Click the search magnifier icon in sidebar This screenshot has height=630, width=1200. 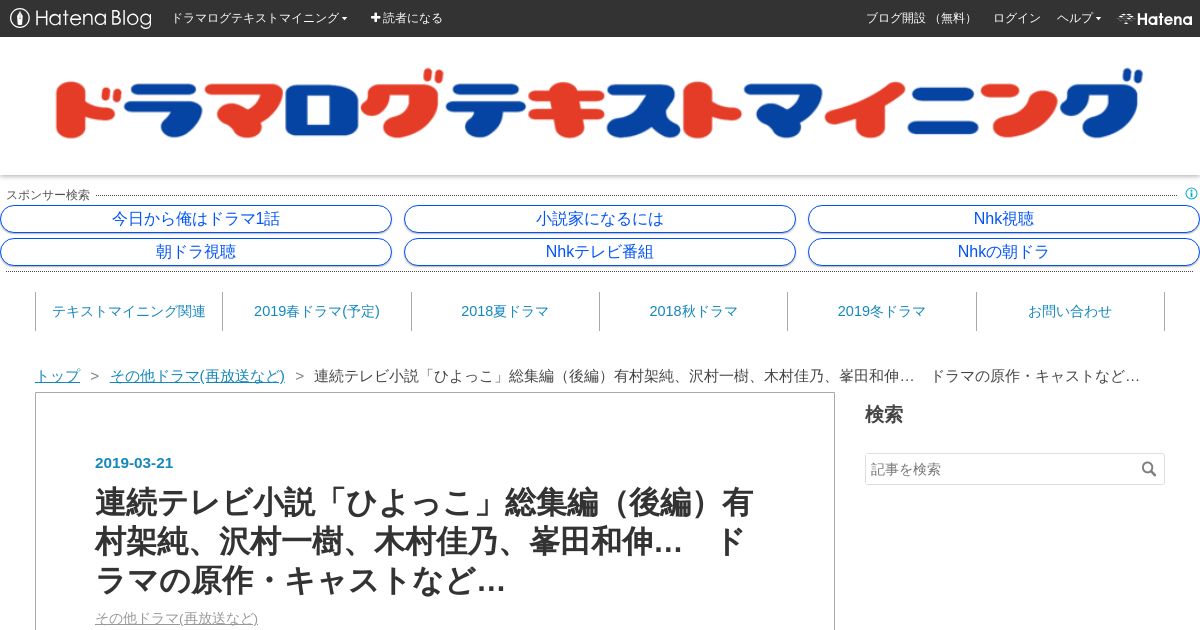(x=1149, y=469)
